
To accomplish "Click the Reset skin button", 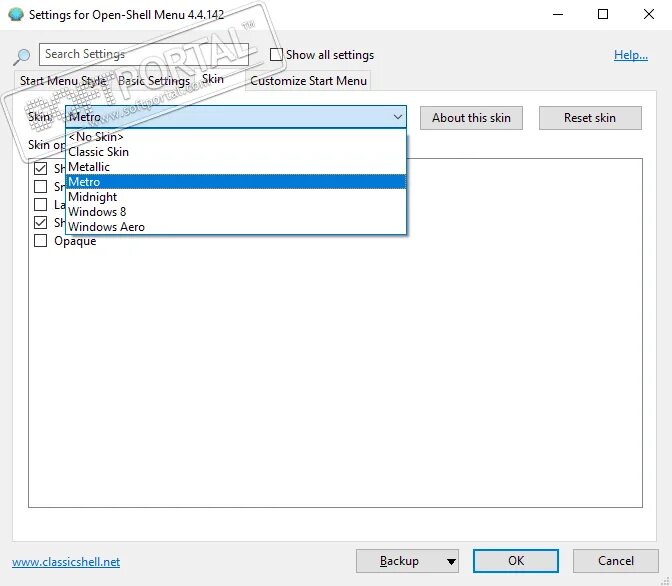I will 590,118.
